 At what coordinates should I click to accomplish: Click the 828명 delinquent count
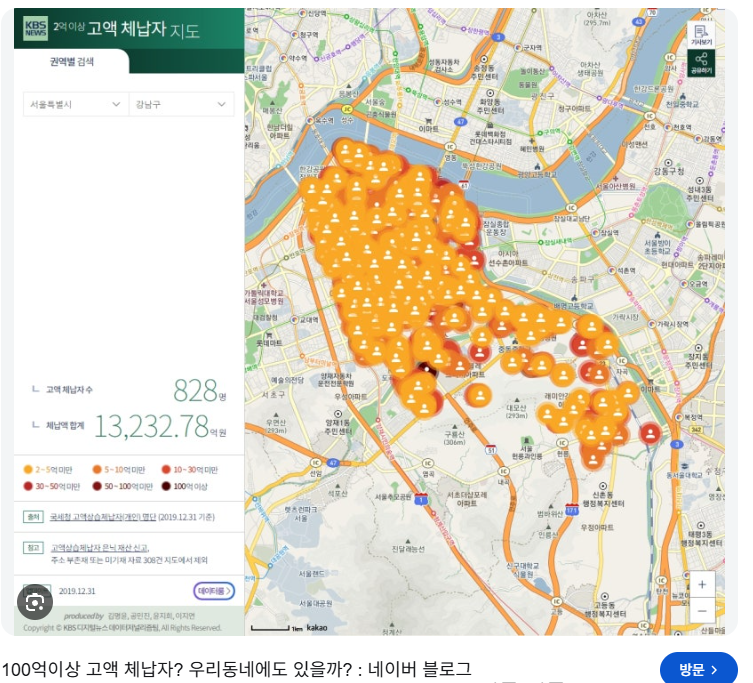point(199,390)
